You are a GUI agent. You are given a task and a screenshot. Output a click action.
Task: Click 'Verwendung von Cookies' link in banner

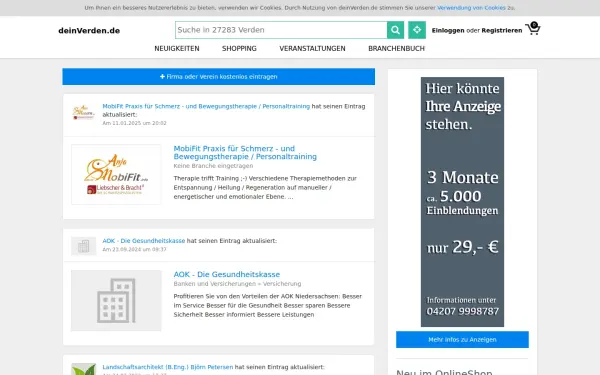(x=471, y=8)
